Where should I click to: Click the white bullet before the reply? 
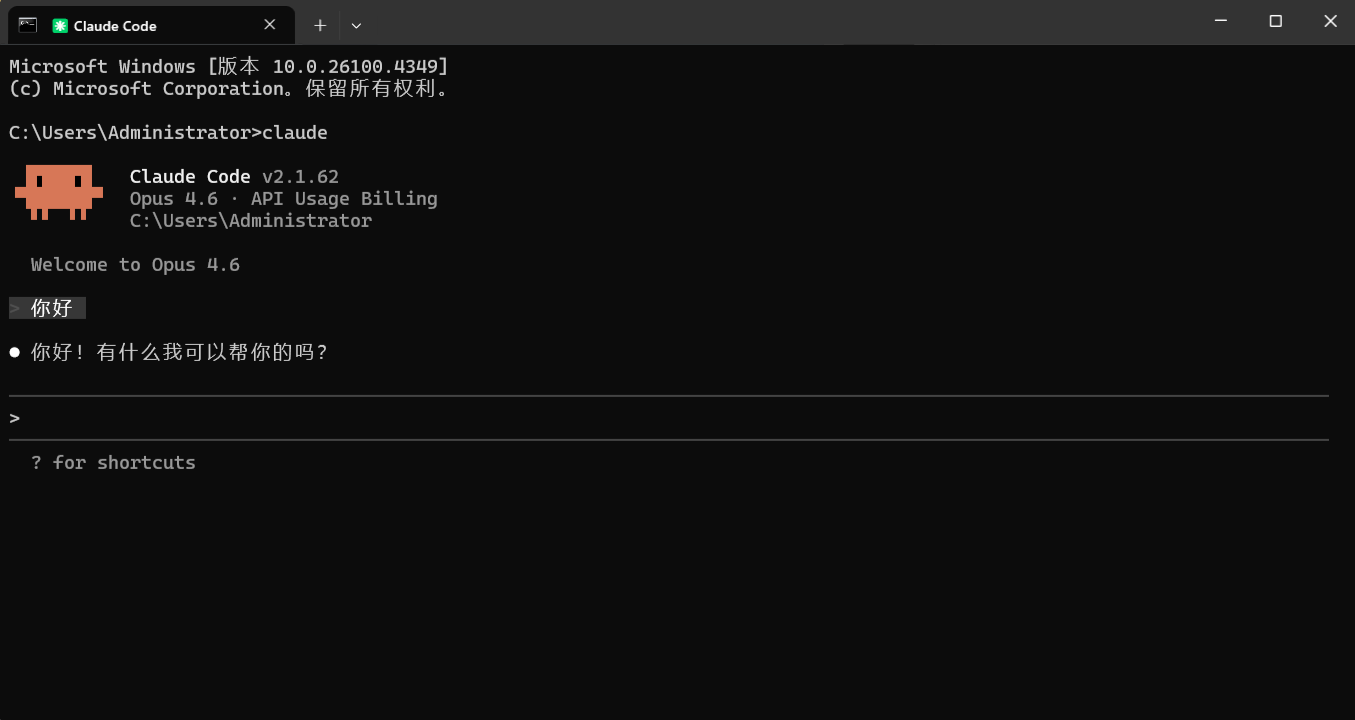(x=15, y=352)
